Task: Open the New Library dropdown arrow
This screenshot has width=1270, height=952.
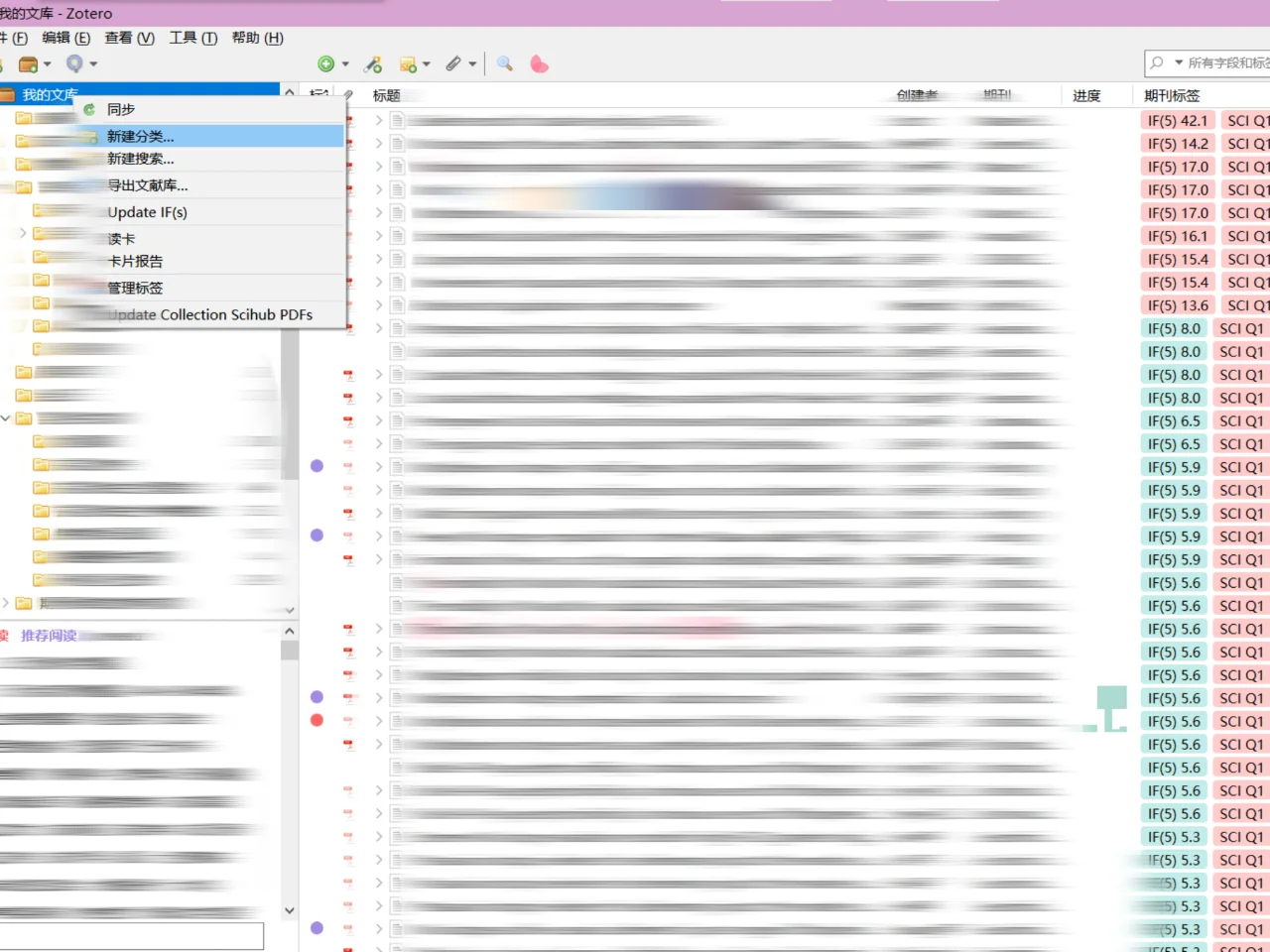Action: click(47, 64)
